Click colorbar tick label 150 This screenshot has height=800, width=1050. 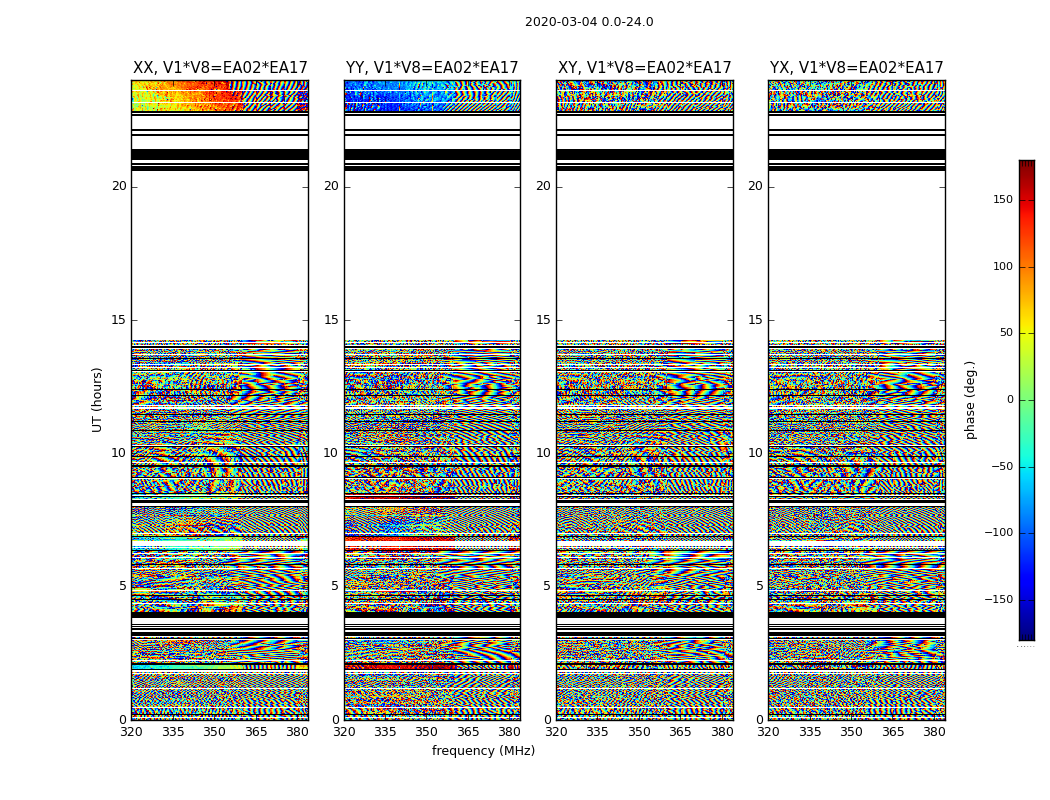point(1003,199)
